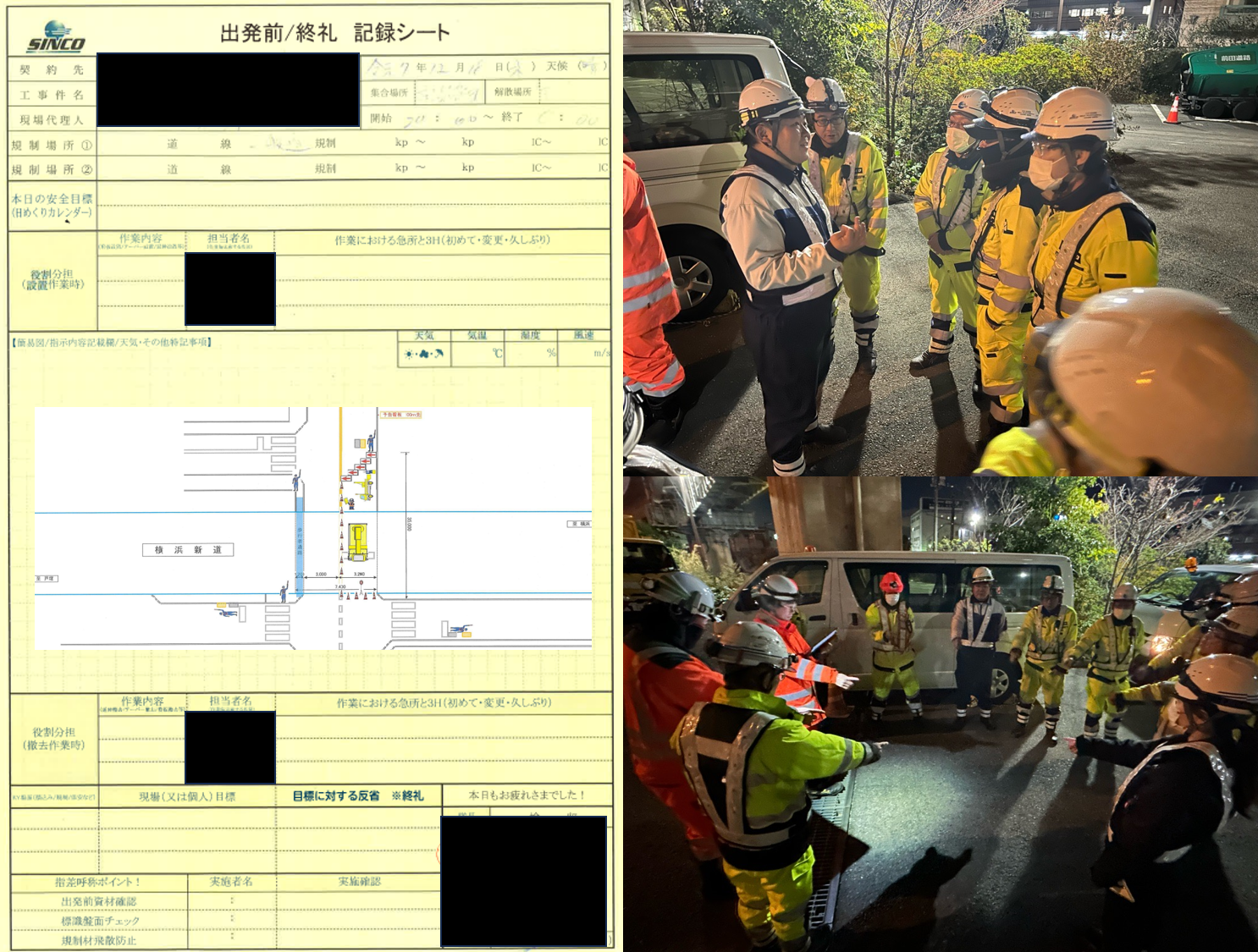Click the SINCO logo
This screenshot has height=952, width=1258.
click(55, 38)
